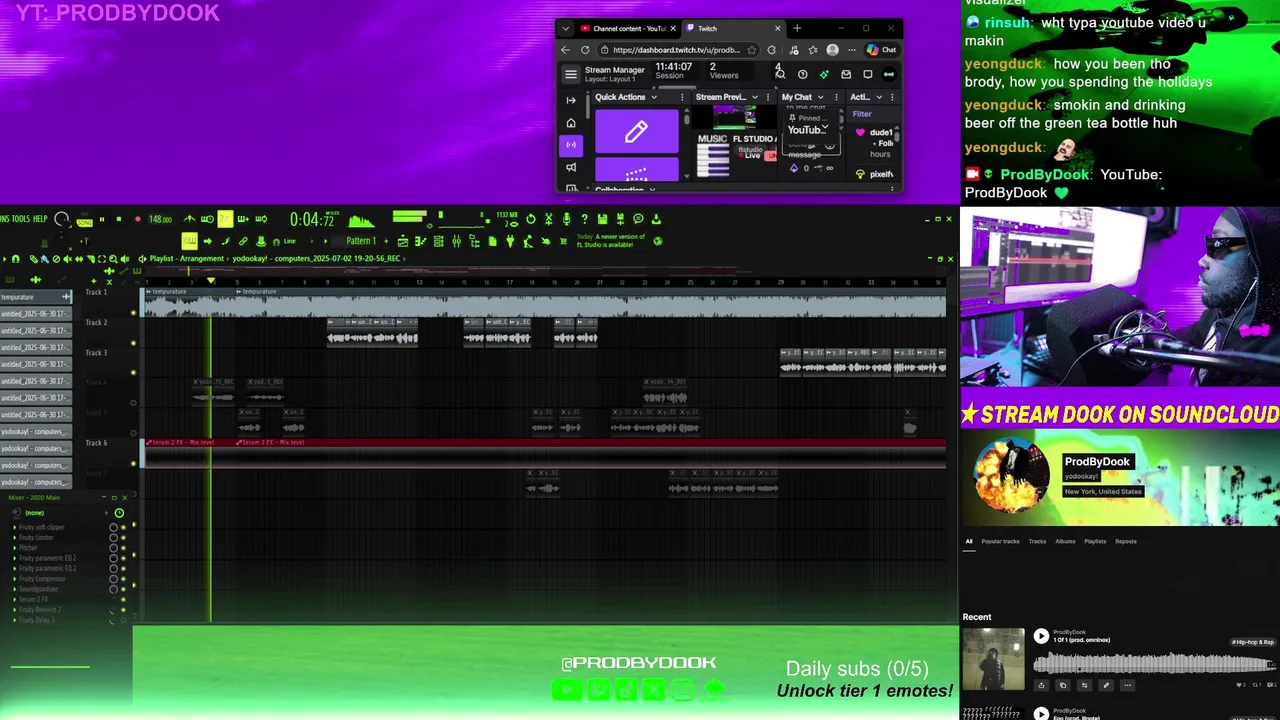Toggle the metronome icon in FL Studio

[x=189, y=219]
